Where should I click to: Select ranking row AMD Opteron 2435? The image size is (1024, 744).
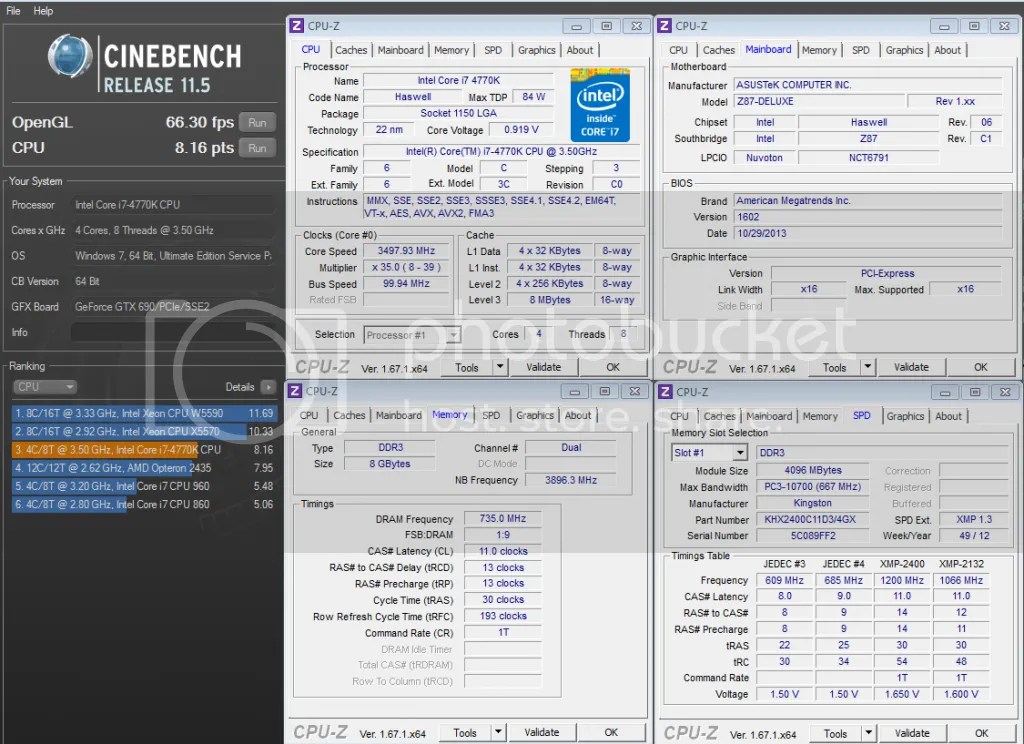tap(144, 468)
